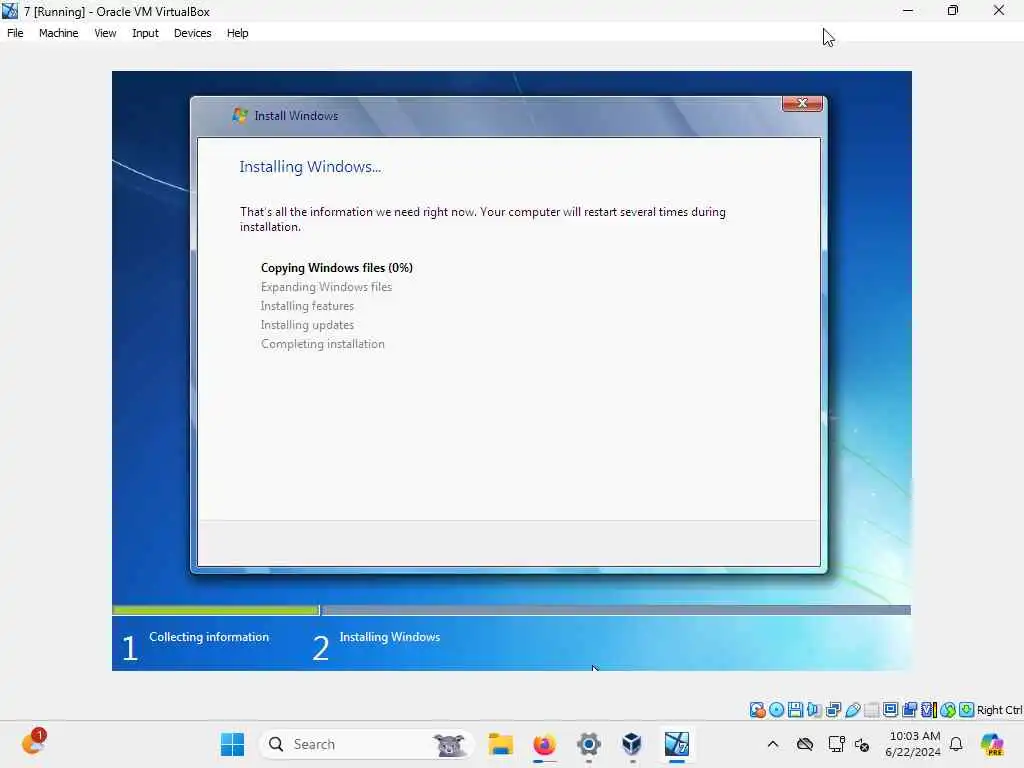This screenshot has width=1024, height=768.
Task: Click the floppy disk indicator icon
Action: point(795,710)
